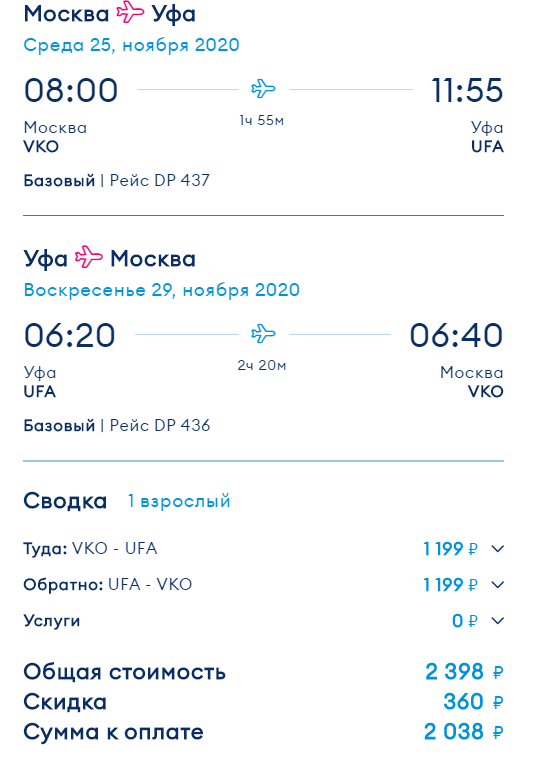Expand the Услуги price row
This screenshot has width=534, height=760.
pos(498,620)
